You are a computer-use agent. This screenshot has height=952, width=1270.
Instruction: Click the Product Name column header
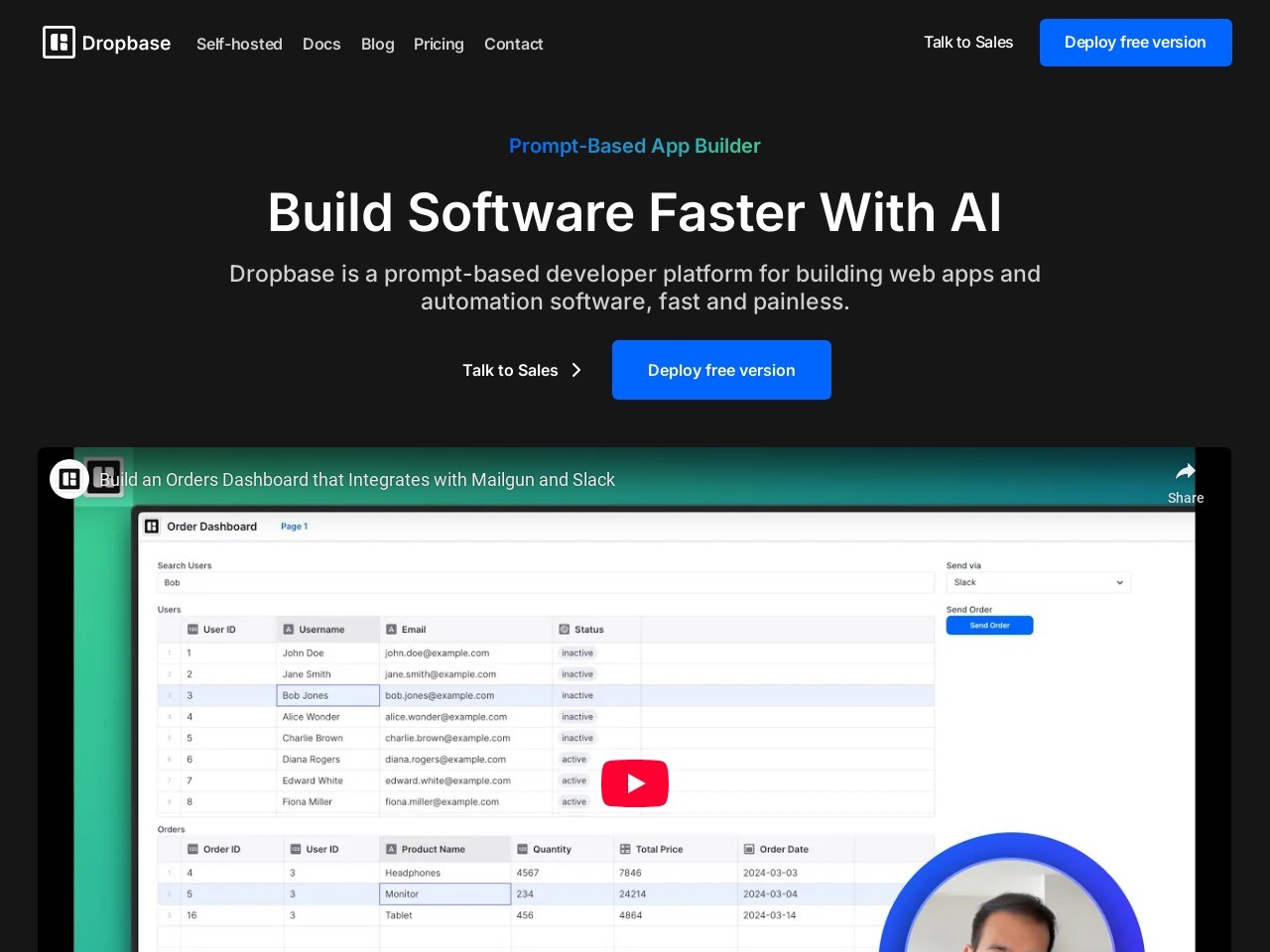click(444, 849)
